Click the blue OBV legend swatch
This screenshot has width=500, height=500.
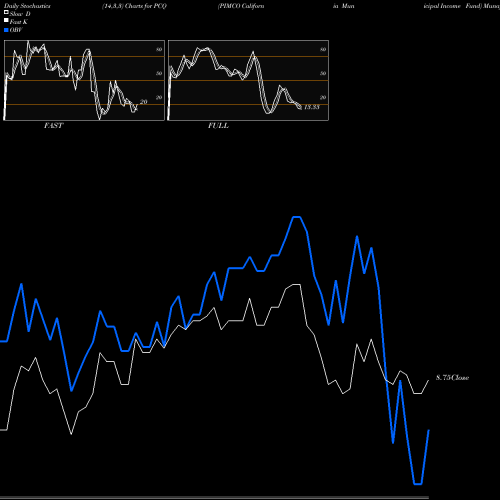coord(6,30)
